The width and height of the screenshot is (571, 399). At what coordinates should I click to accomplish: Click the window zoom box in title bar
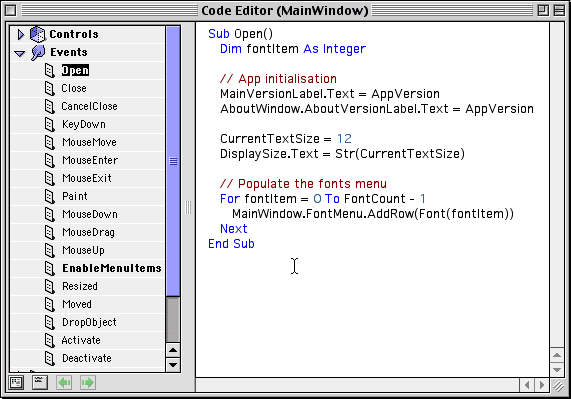[543, 10]
